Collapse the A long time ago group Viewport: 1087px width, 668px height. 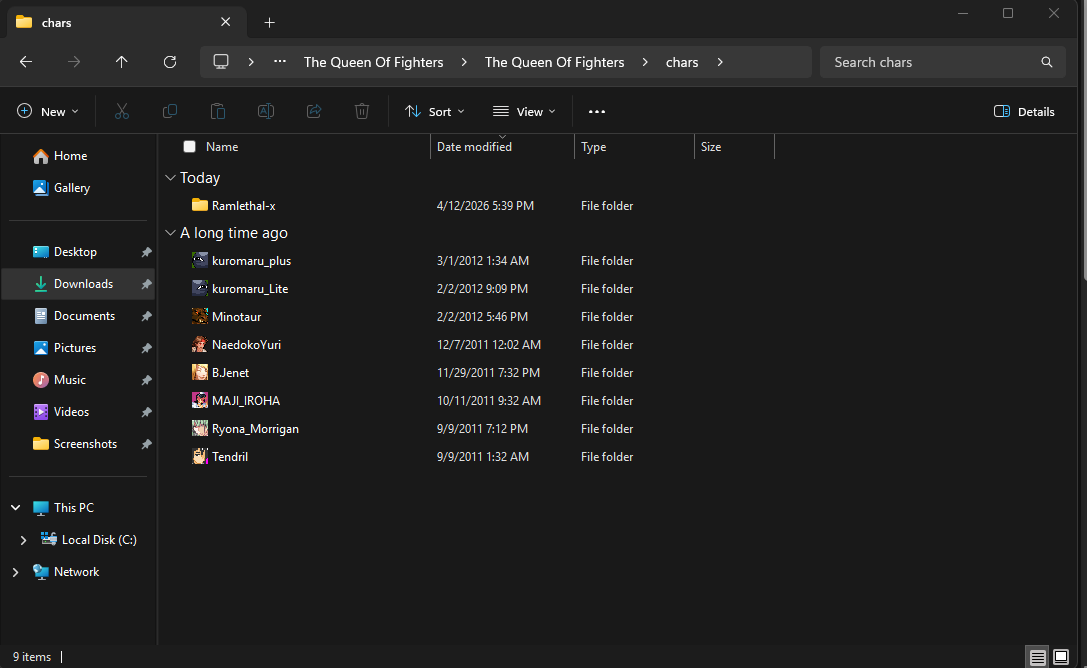tap(171, 233)
